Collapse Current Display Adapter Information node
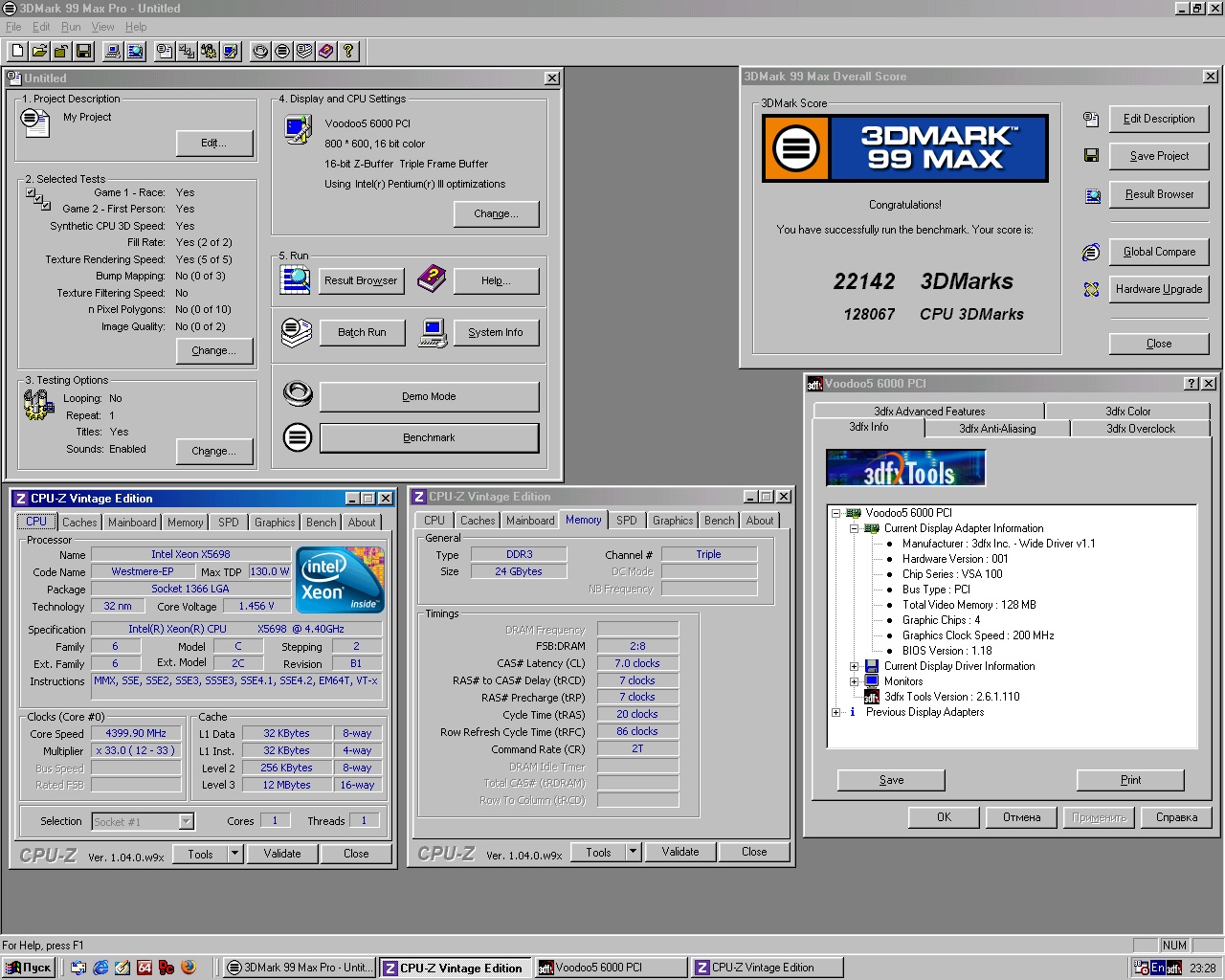1225x980 pixels. point(854,528)
